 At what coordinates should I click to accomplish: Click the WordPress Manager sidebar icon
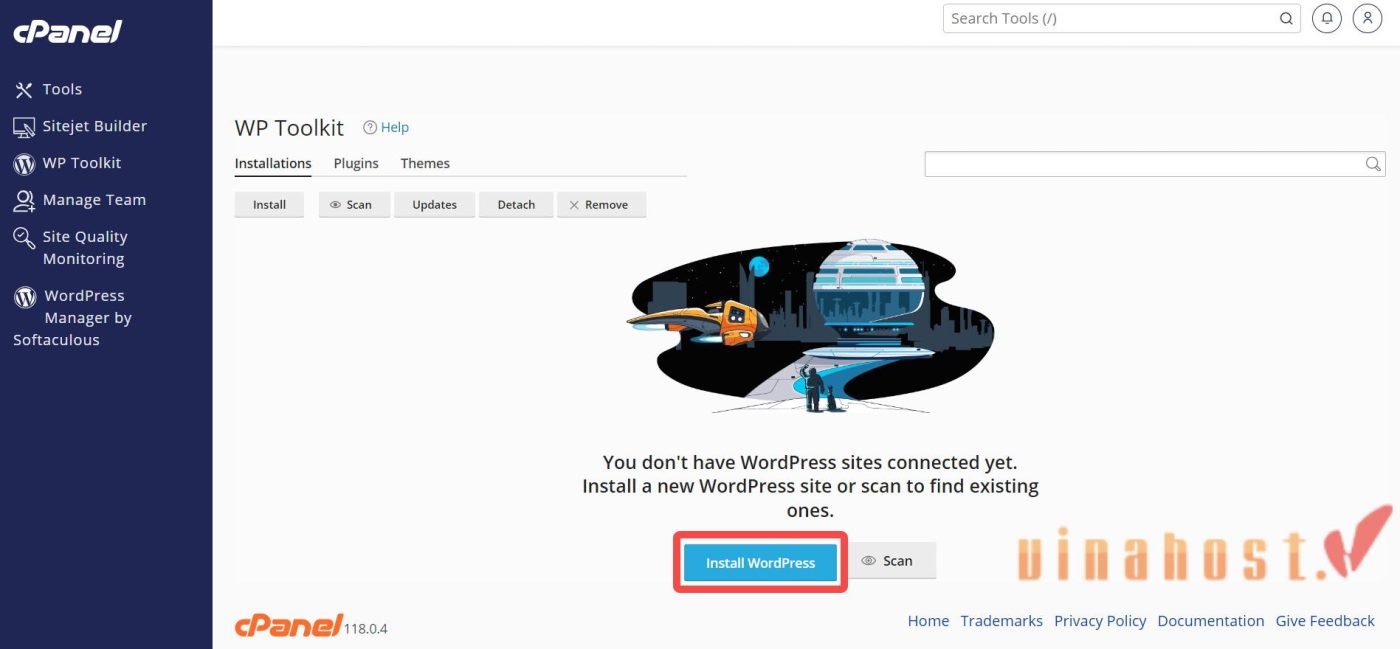point(25,297)
